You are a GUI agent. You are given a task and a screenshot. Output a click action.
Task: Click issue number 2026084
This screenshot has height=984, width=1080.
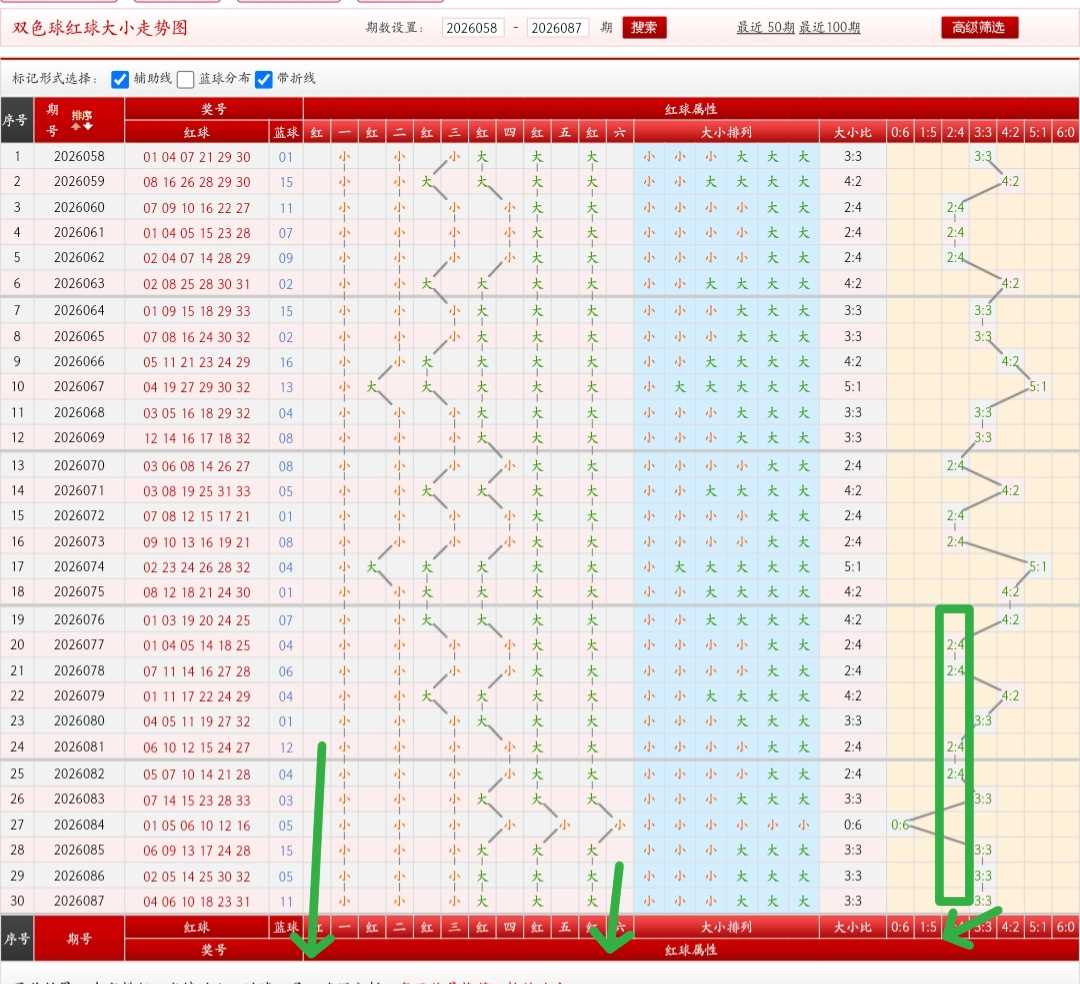tap(79, 824)
